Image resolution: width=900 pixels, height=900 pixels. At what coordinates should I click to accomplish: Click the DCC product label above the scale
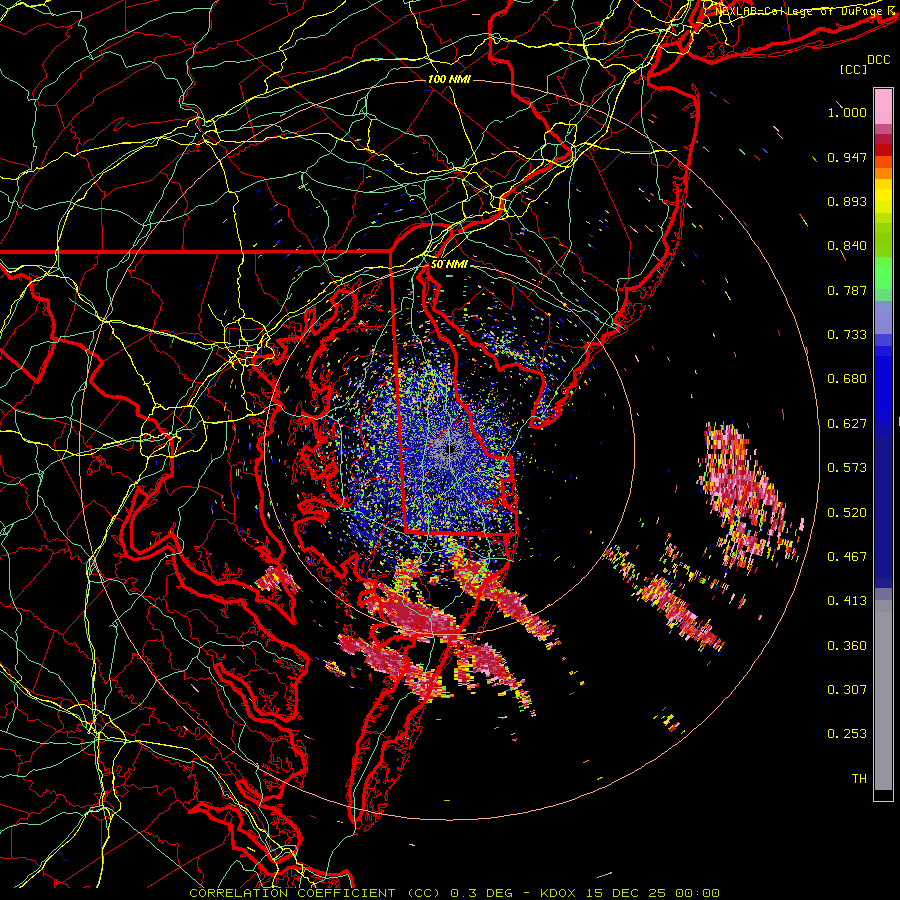[878, 60]
